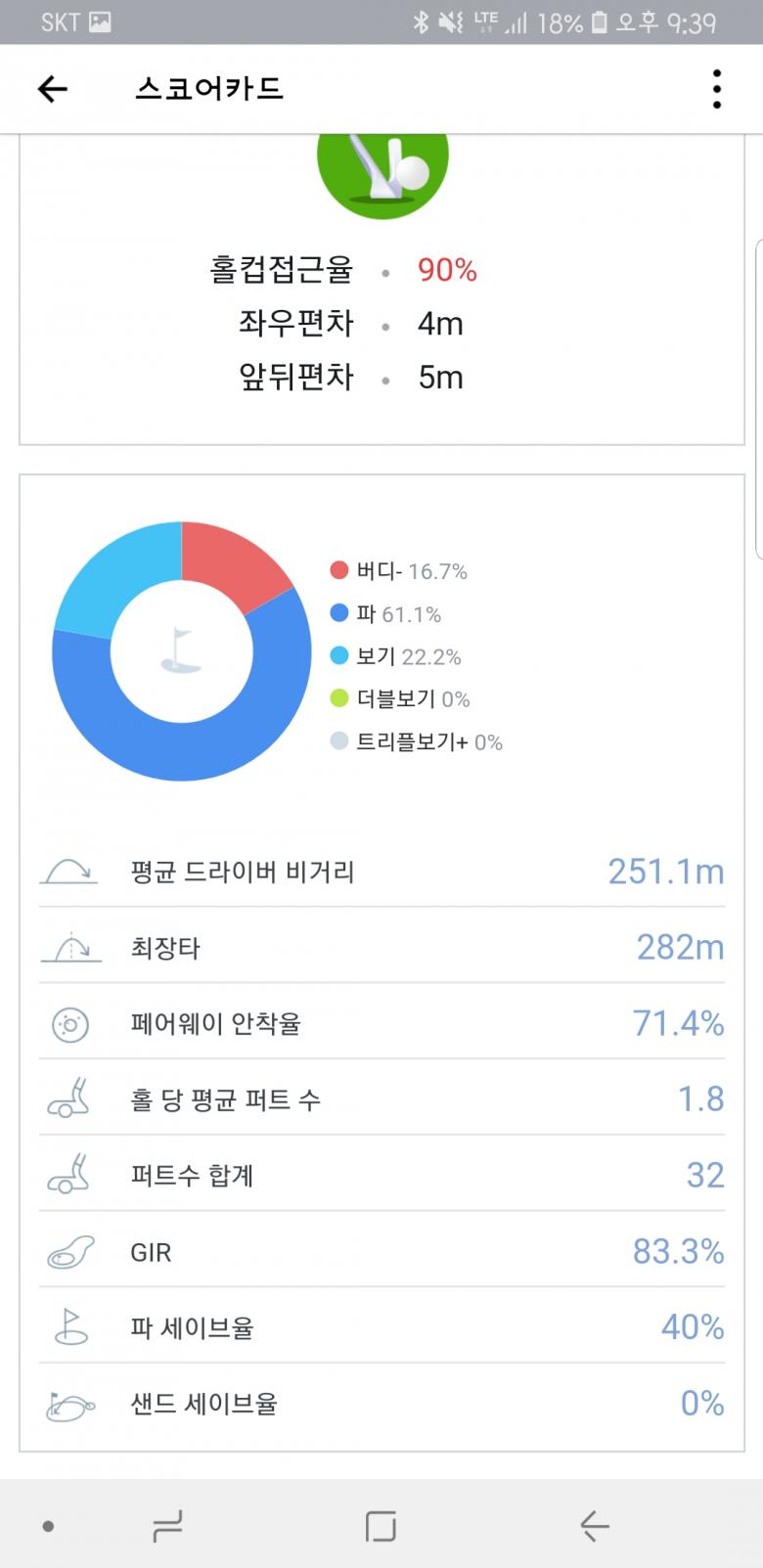Tap the back arrow in header
This screenshot has height=1568, width=763.
[x=52, y=89]
